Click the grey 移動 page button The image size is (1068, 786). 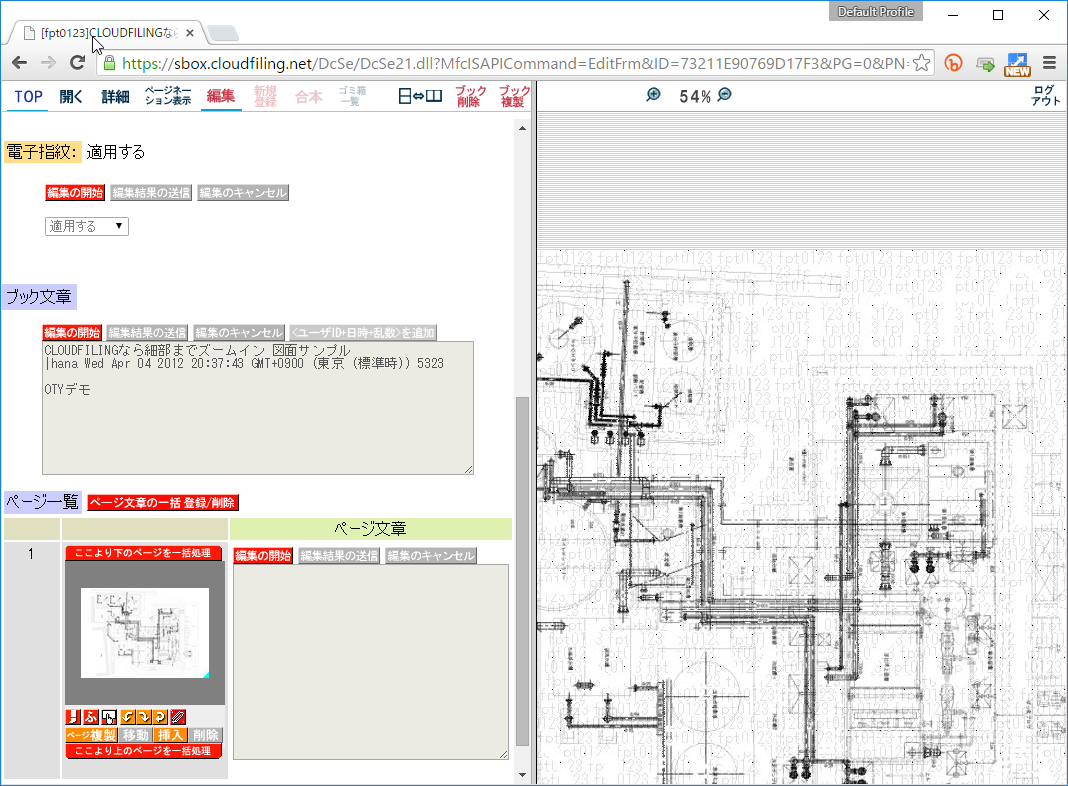[x=136, y=735]
